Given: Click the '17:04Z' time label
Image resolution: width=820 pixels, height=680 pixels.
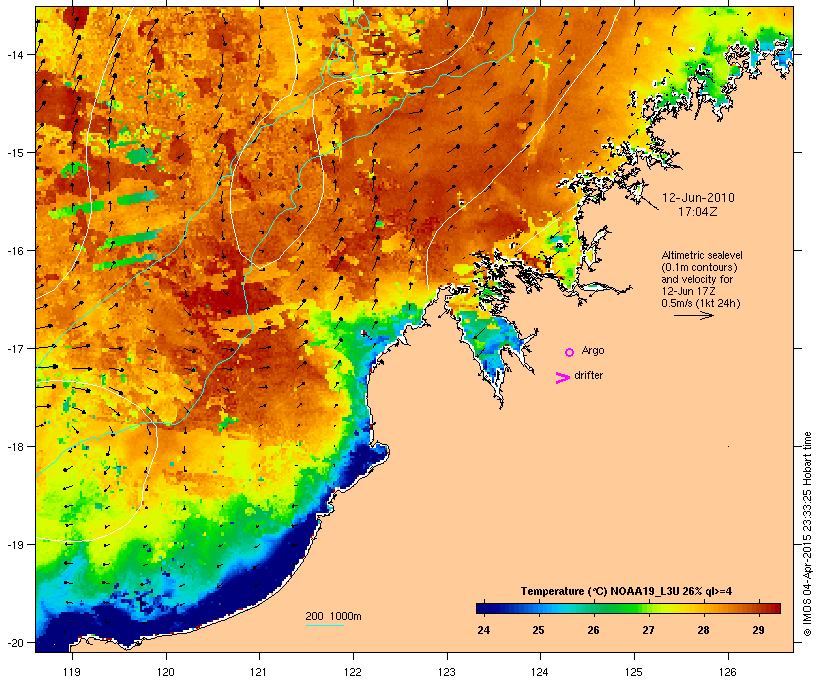Looking at the screenshot, I should tap(698, 212).
